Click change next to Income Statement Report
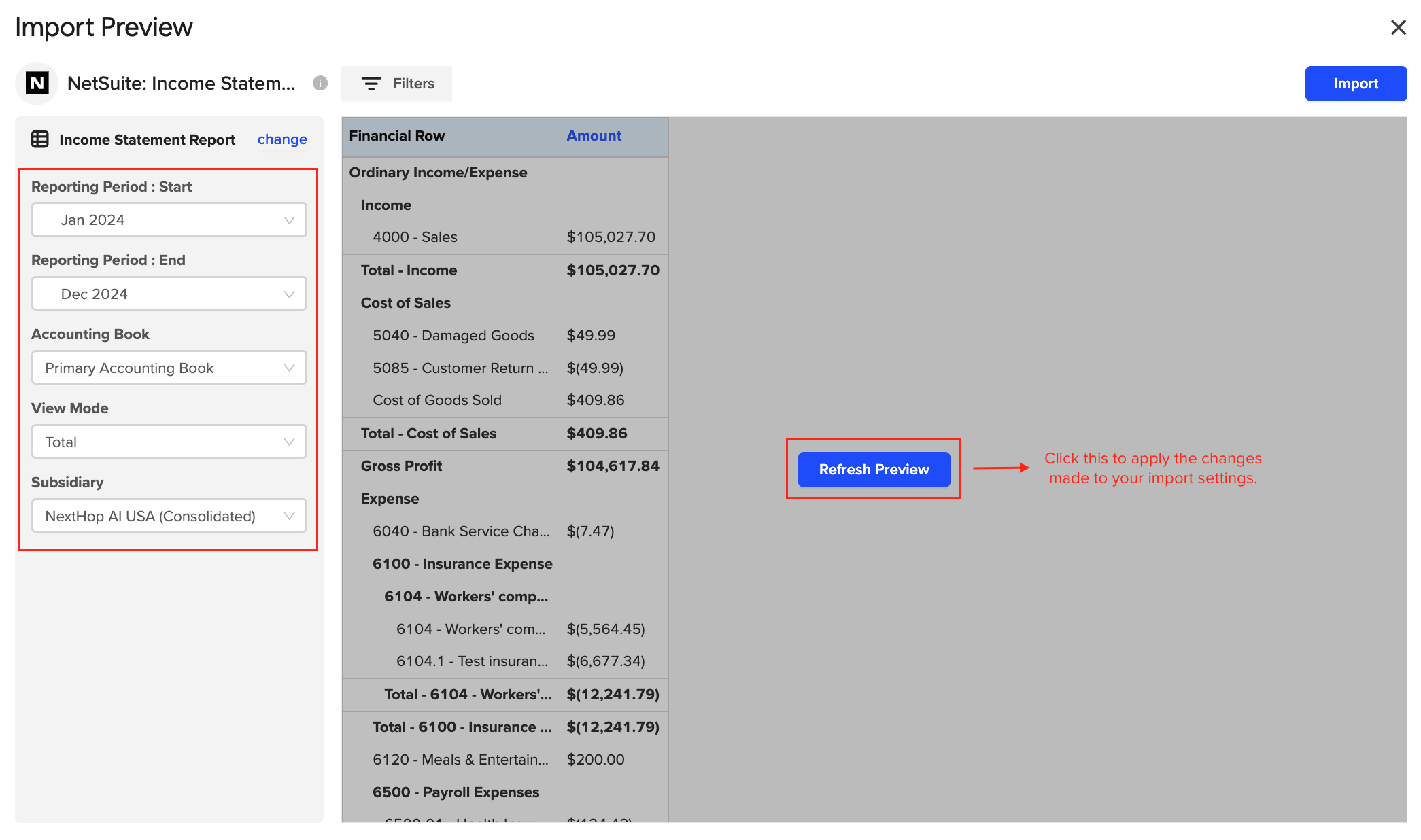The image size is (1421, 840). 281,139
